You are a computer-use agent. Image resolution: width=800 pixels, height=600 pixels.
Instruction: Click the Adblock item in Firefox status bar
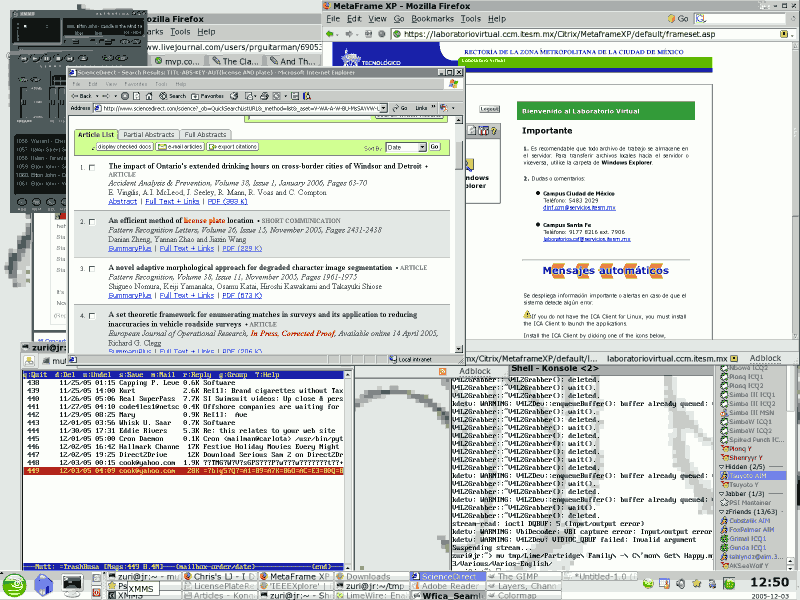tap(764, 357)
